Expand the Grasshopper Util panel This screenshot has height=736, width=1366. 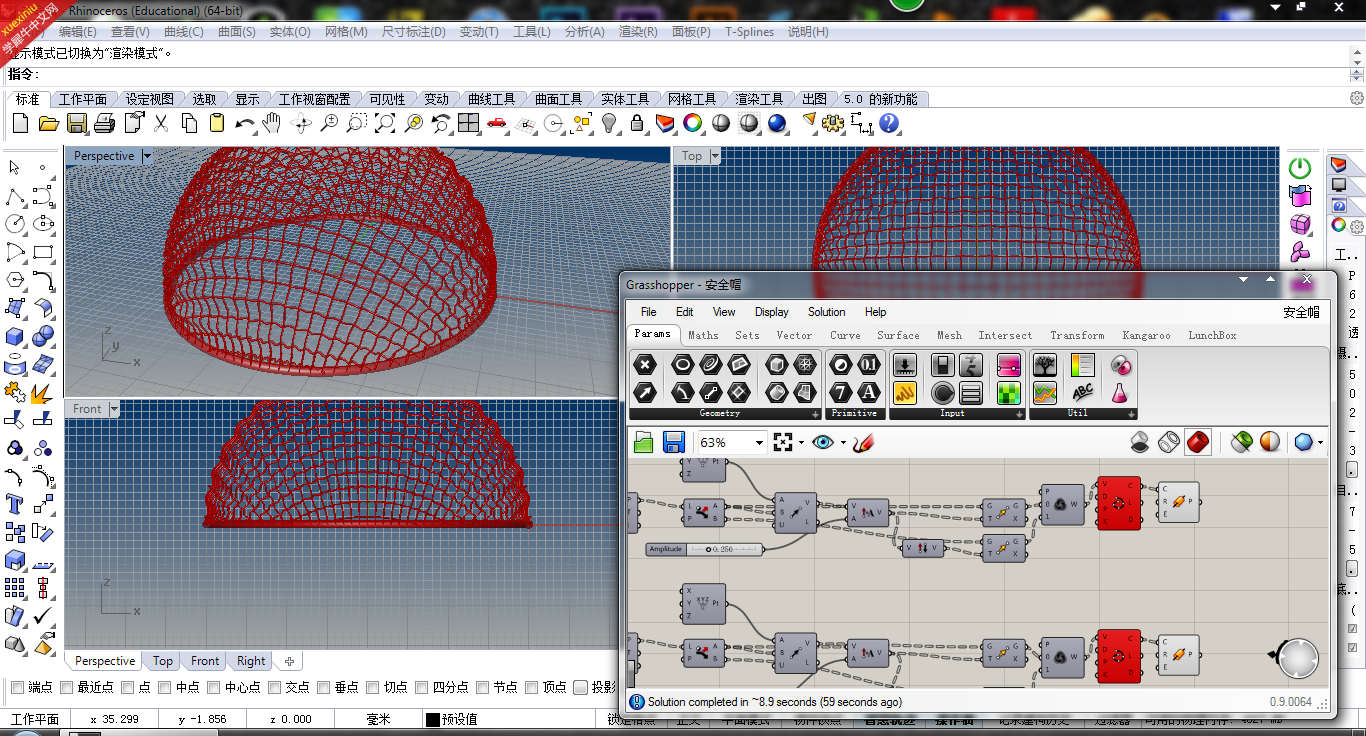[x=1131, y=413]
